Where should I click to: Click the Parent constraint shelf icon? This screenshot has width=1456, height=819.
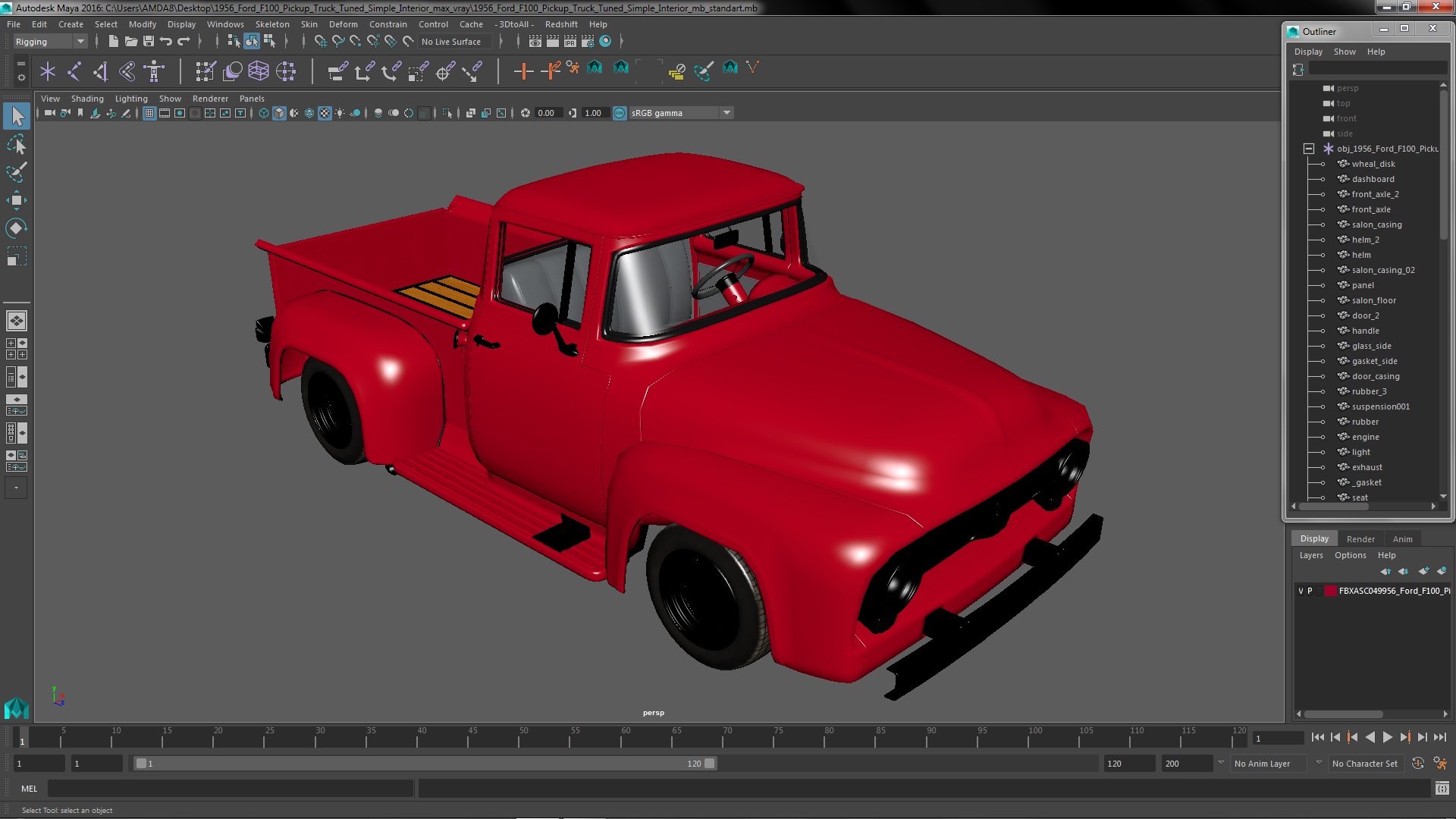[x=337, y=71]
